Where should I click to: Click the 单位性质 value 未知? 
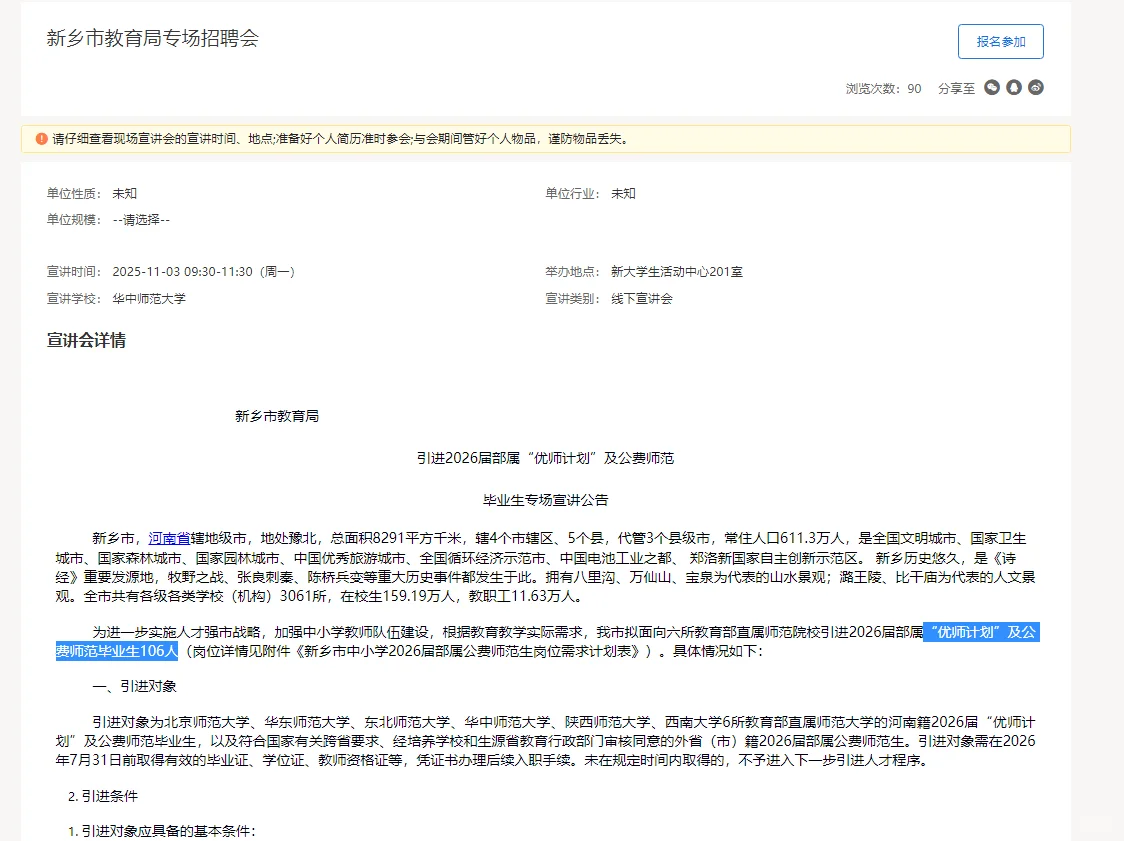click(x=125, y=194)
